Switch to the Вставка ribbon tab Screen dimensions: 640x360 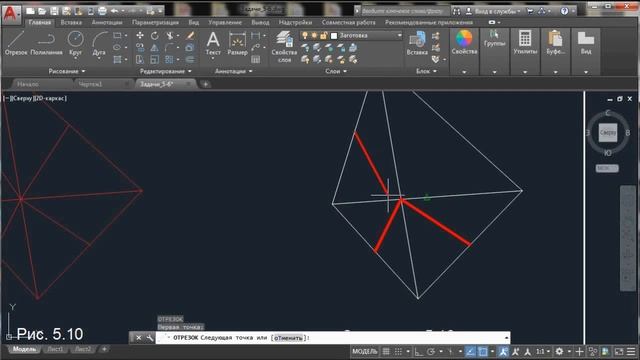pos(71,22)
